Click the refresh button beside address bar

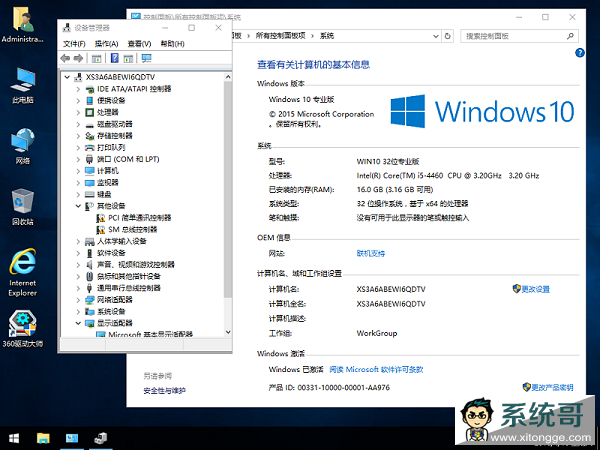[447, 36]
